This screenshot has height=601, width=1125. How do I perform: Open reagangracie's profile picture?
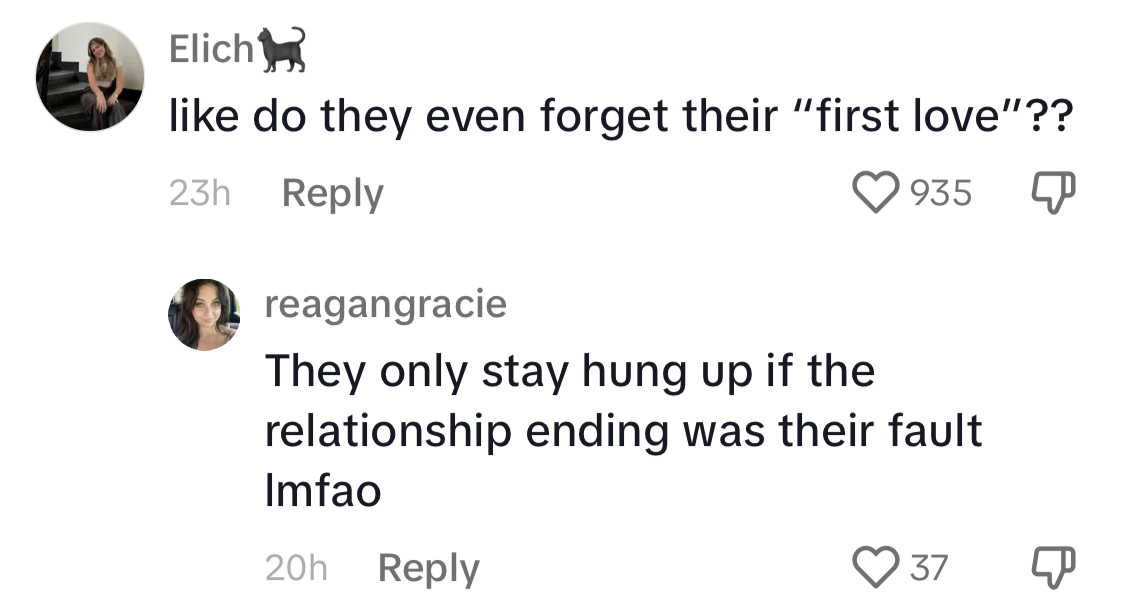[204, 315]
